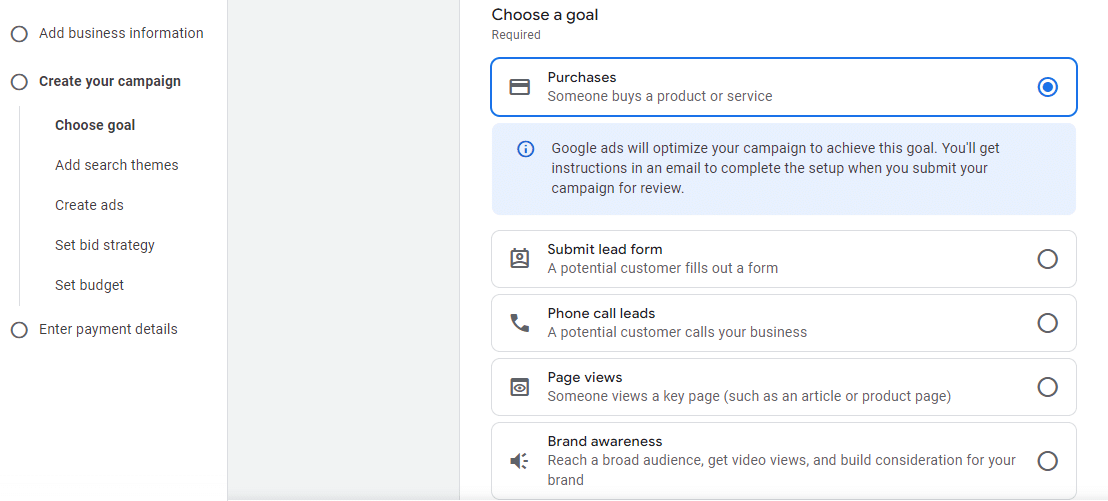1108x501 pixels.
Task: Click the phone handset icon
Action: click(519, 323)
